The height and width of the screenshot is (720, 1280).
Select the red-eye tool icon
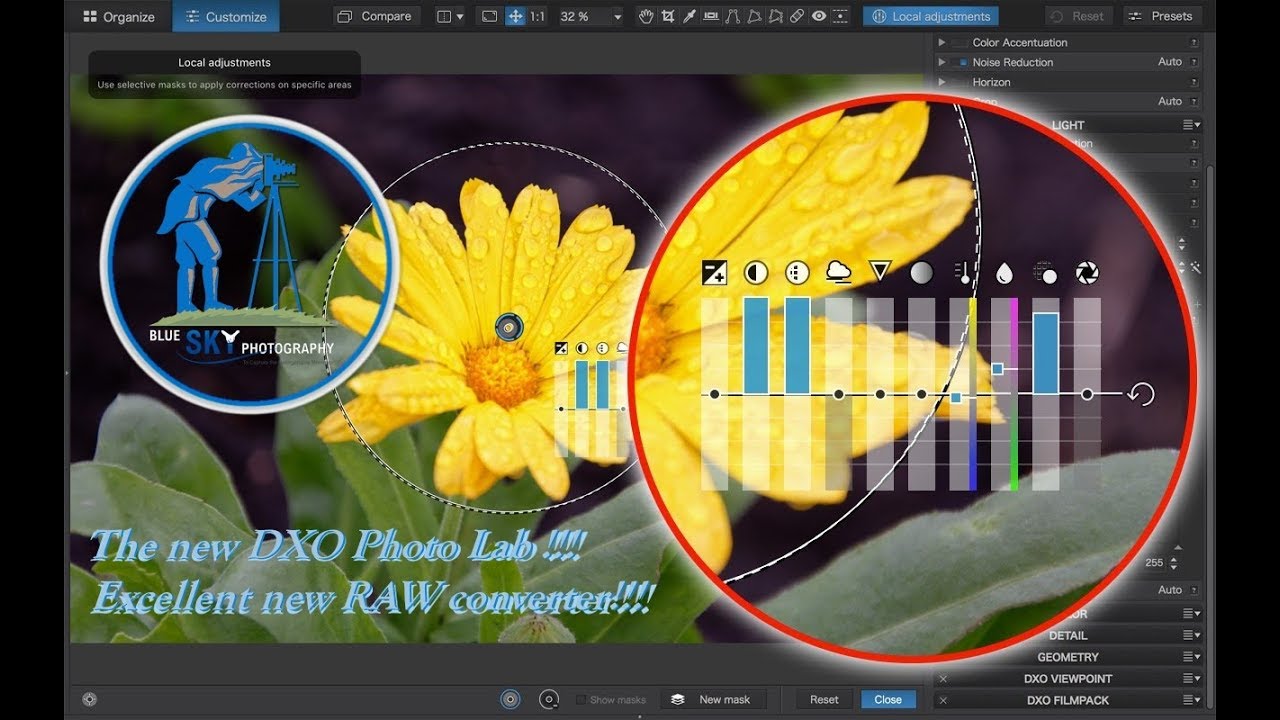[x=819, y=16]
